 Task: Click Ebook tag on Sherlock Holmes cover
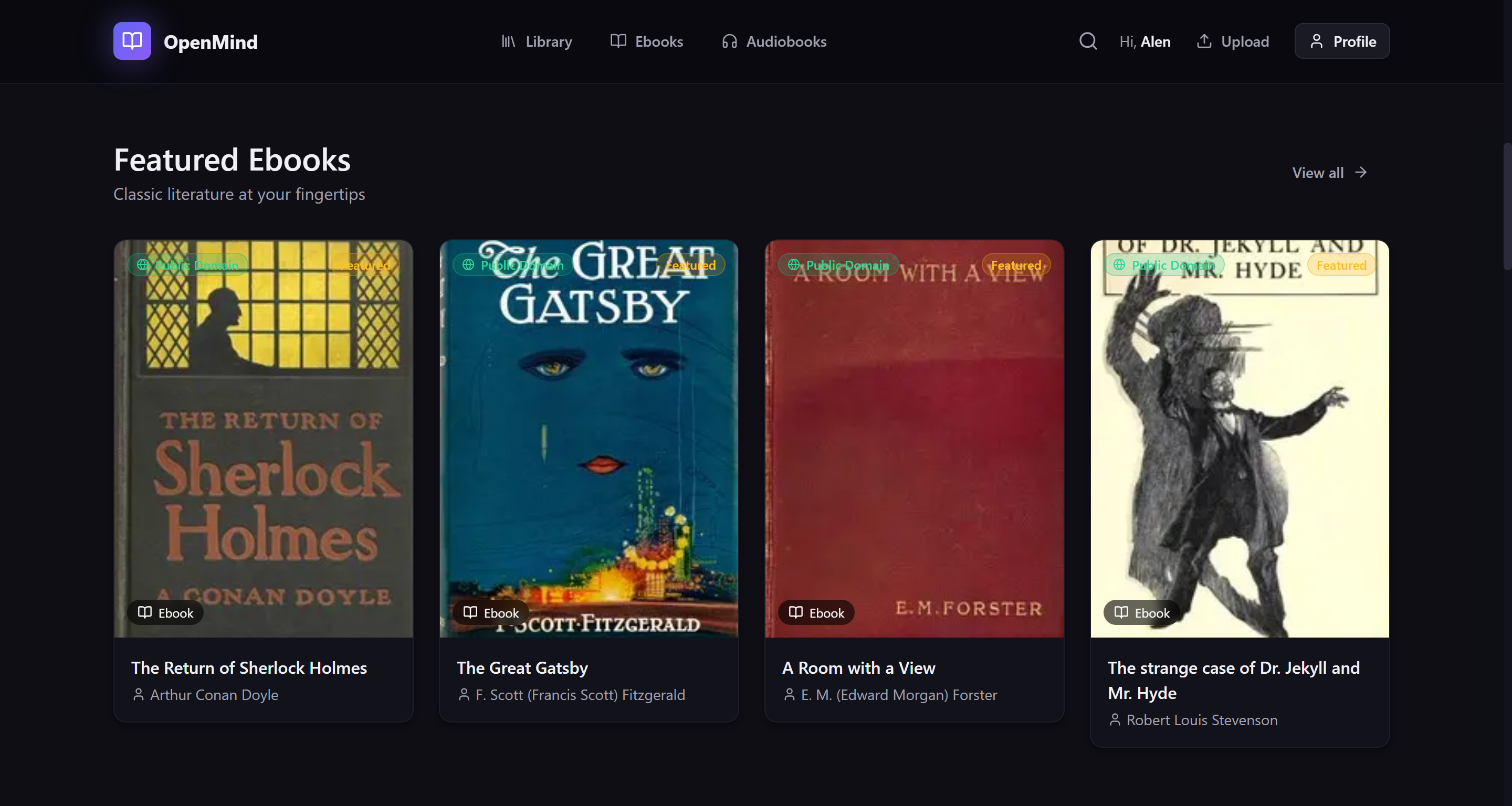(165, 612)
